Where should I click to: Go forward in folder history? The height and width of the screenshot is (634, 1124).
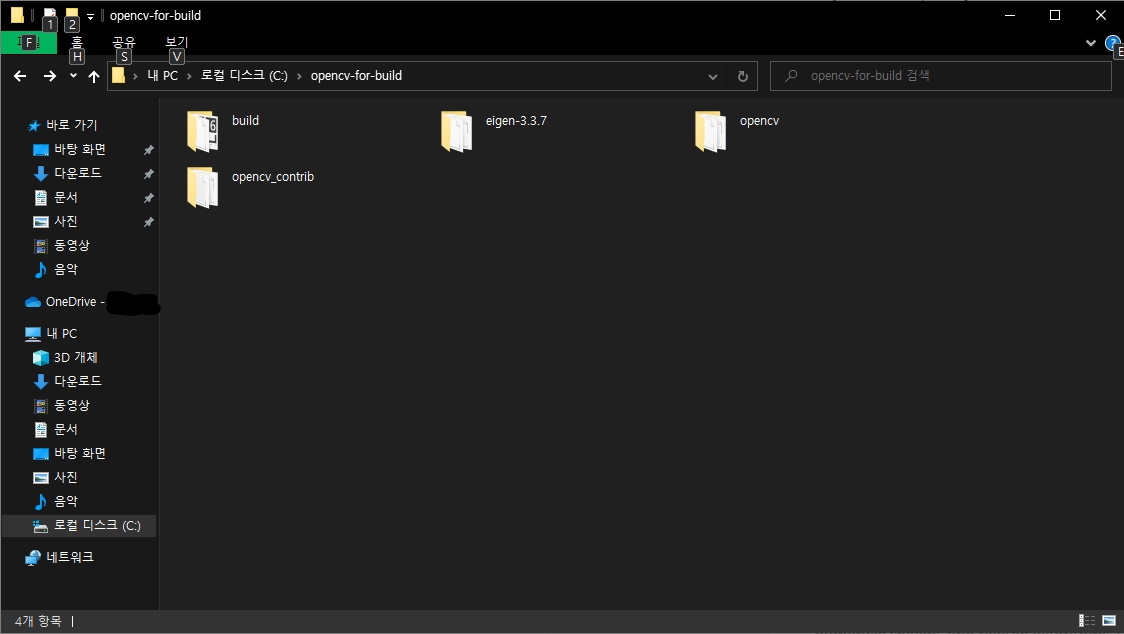pyautogui.click(x=49, y=76)
